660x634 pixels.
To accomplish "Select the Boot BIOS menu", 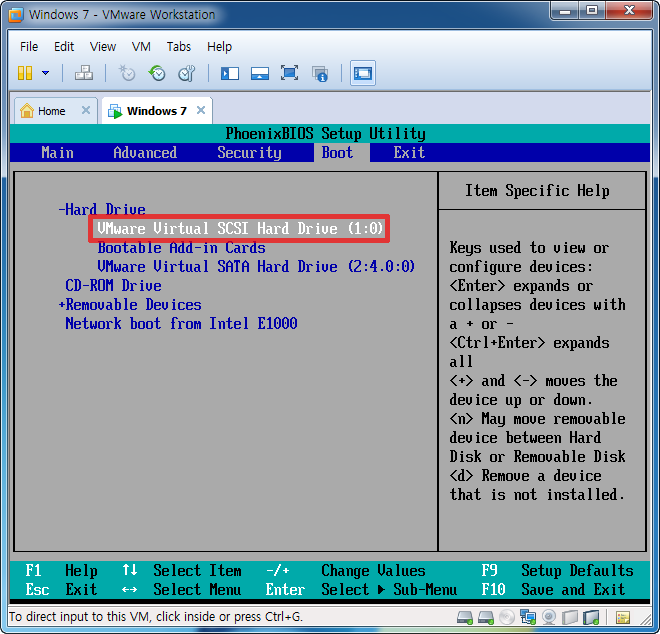I will pyautogui.click(x=338, y=152).
